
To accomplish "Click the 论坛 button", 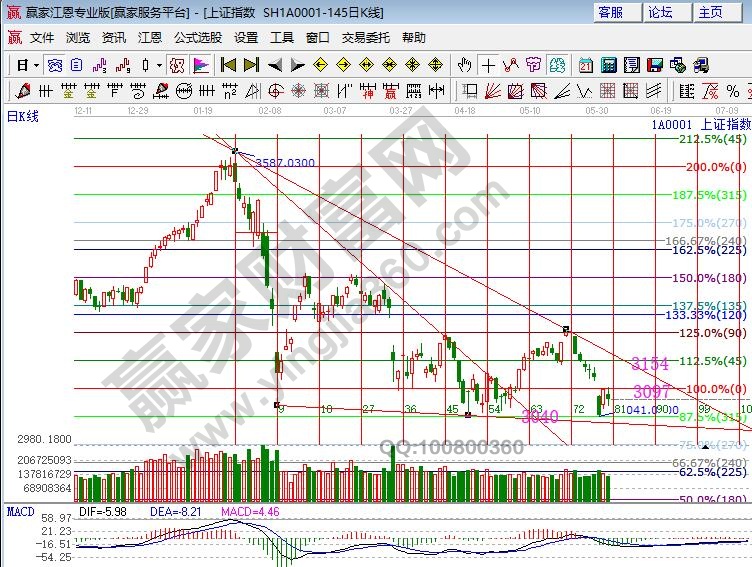I will click(660, 12).
